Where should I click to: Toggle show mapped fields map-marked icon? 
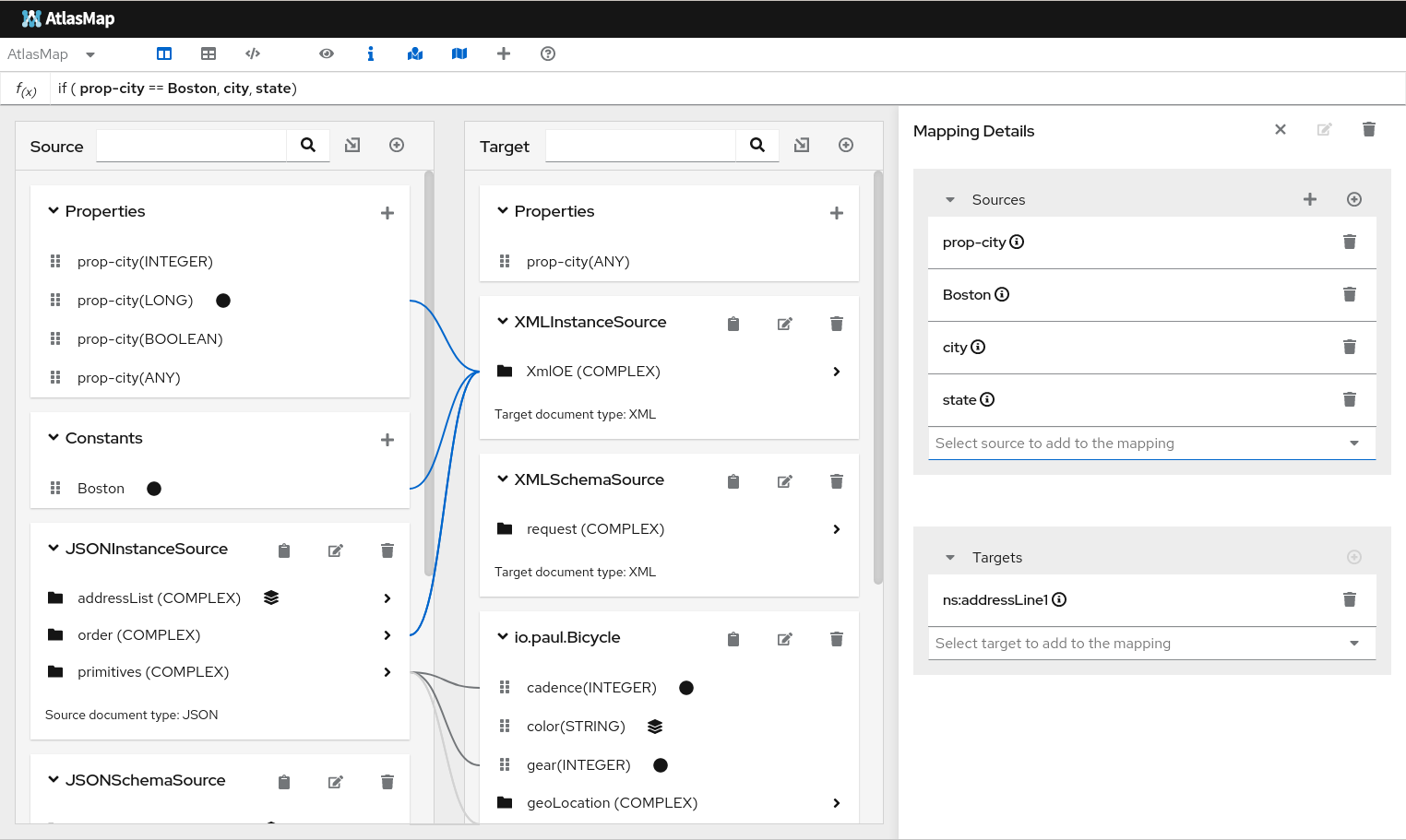click(x=415, y=53)
